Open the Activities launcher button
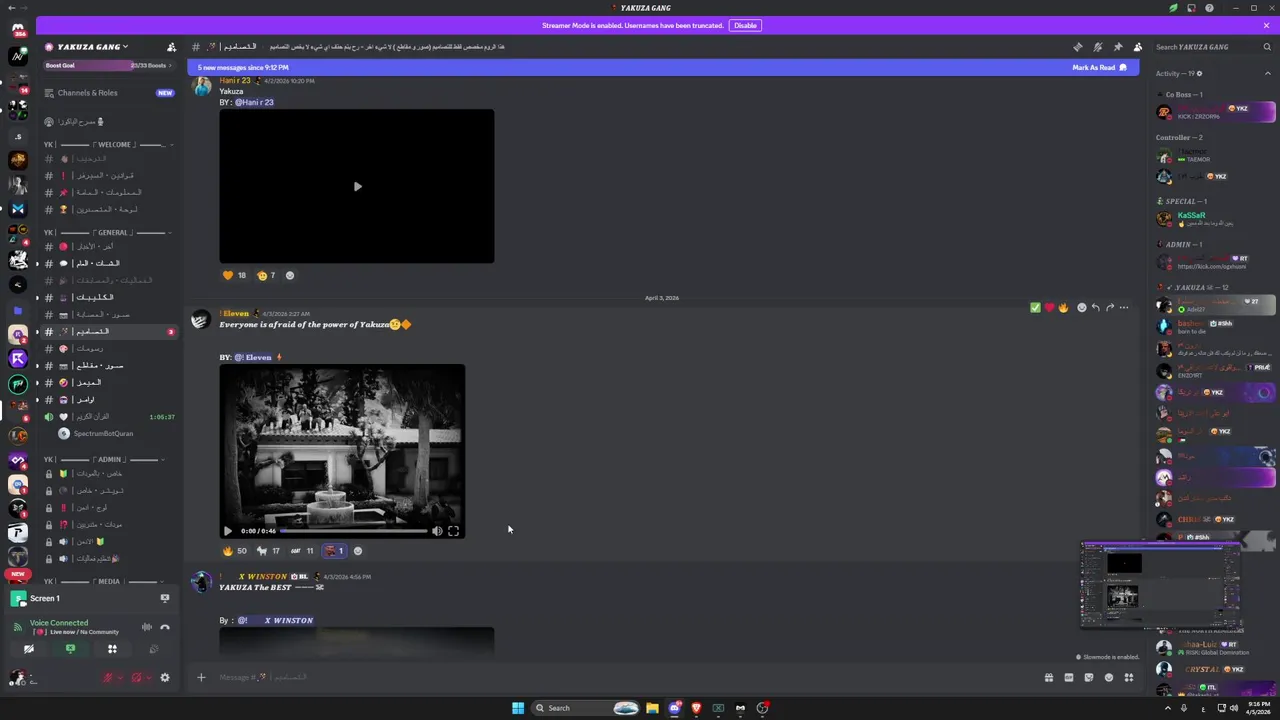Screen dimensions: 1280x720 (112, 649)
